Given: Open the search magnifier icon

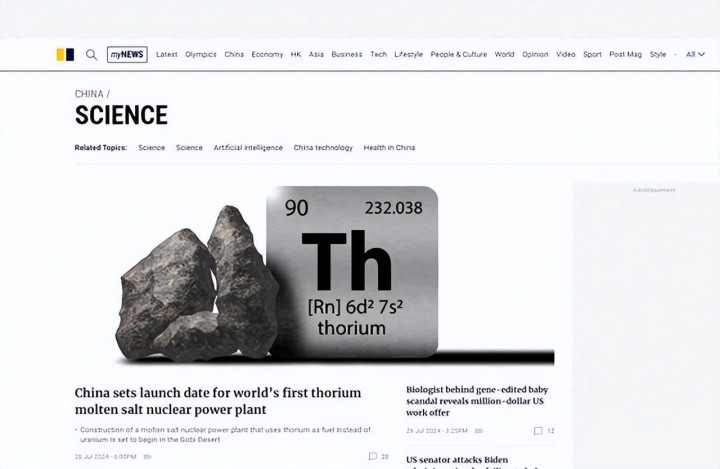Looking at the screenshot, I should pos(91,55).
